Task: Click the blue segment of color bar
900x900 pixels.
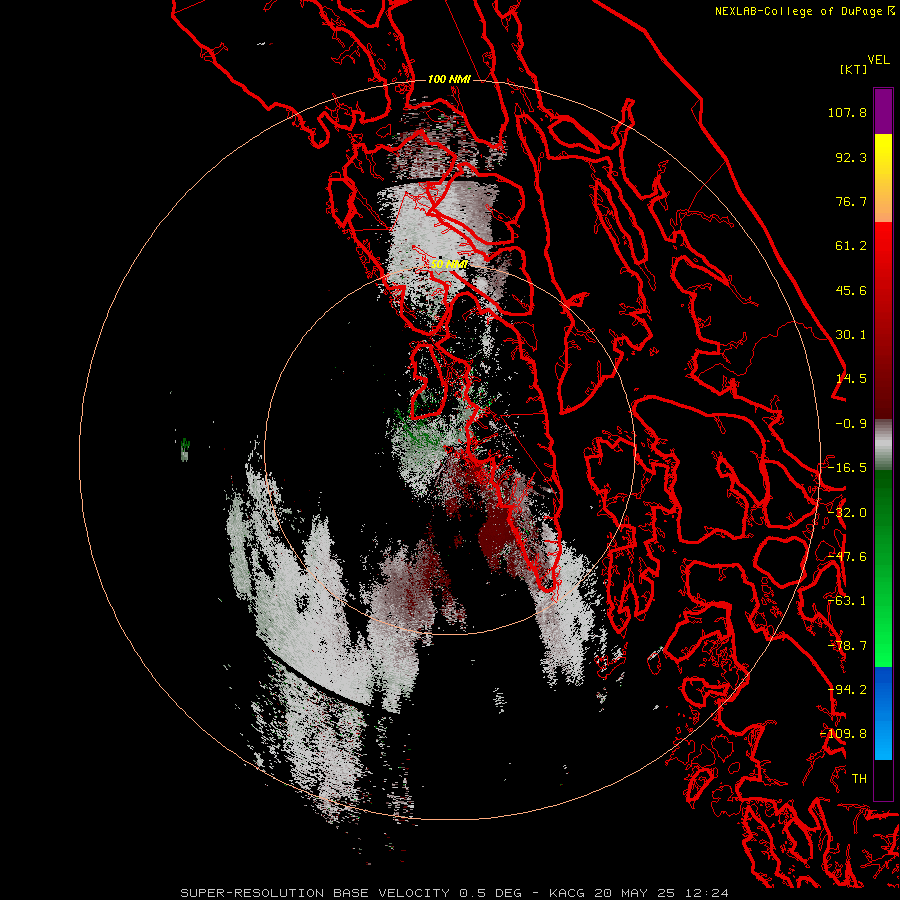Action: pyautogui.click(x=883, y=713)
